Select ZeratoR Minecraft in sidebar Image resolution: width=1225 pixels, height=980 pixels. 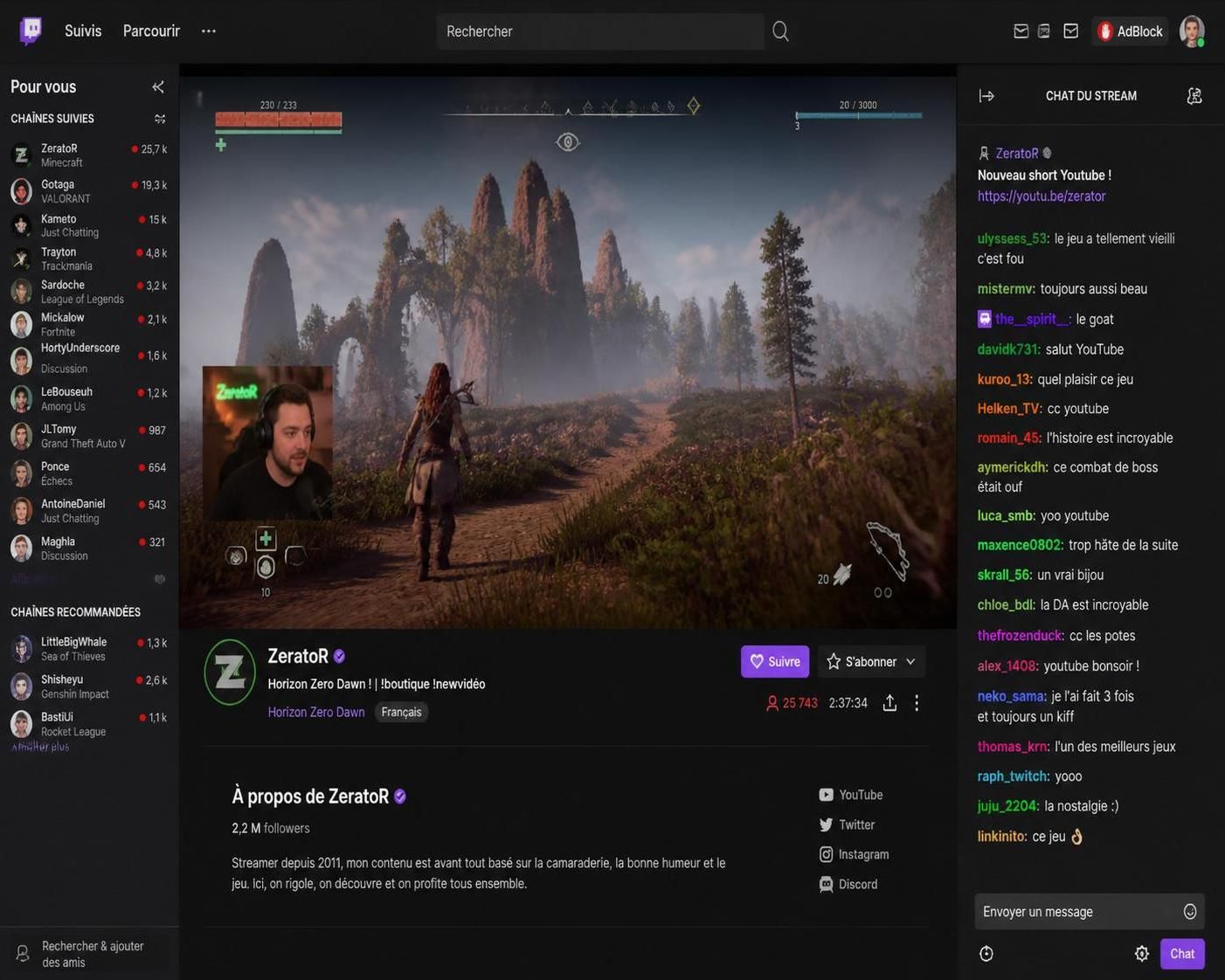pos(87,155)
